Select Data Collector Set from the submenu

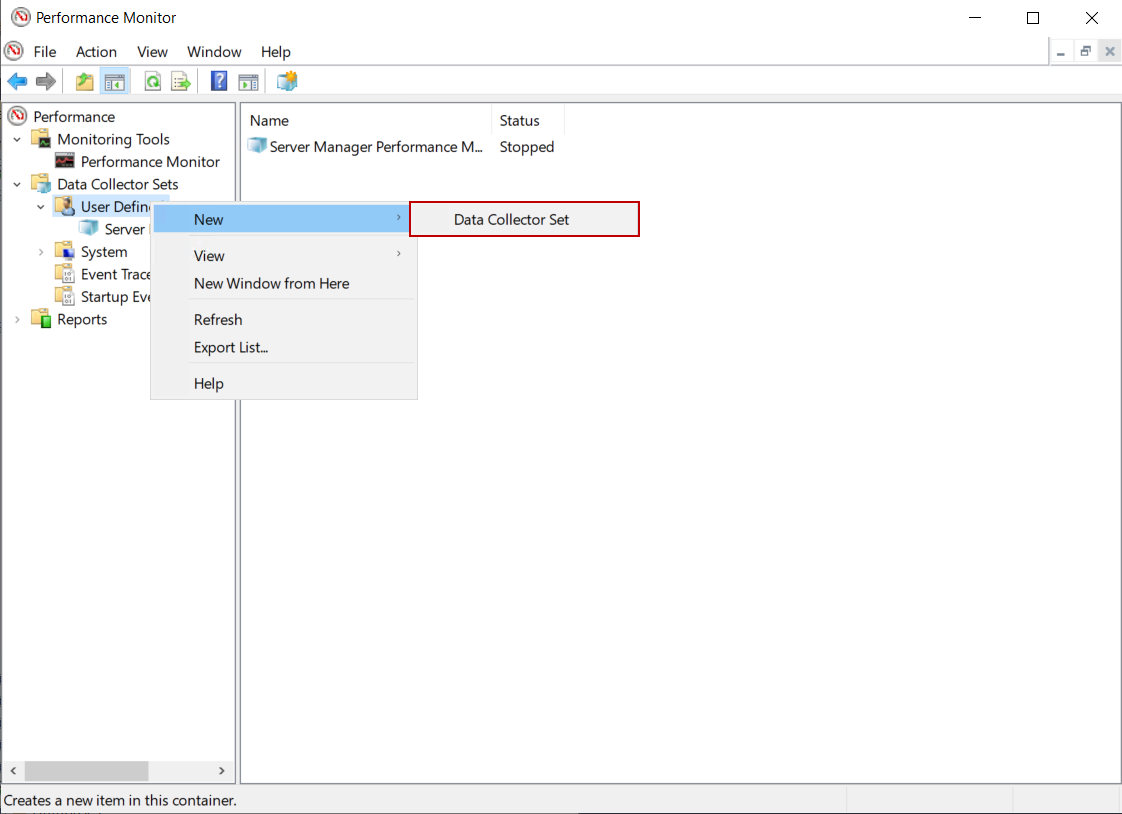click(525, 220)
